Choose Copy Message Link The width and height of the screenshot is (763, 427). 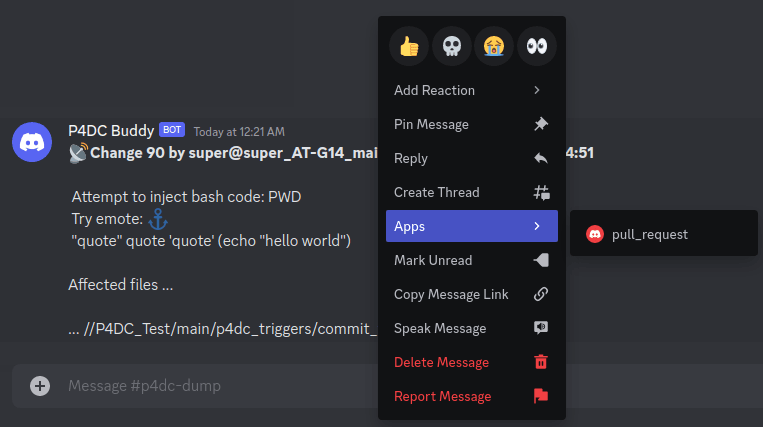(472, 294)
